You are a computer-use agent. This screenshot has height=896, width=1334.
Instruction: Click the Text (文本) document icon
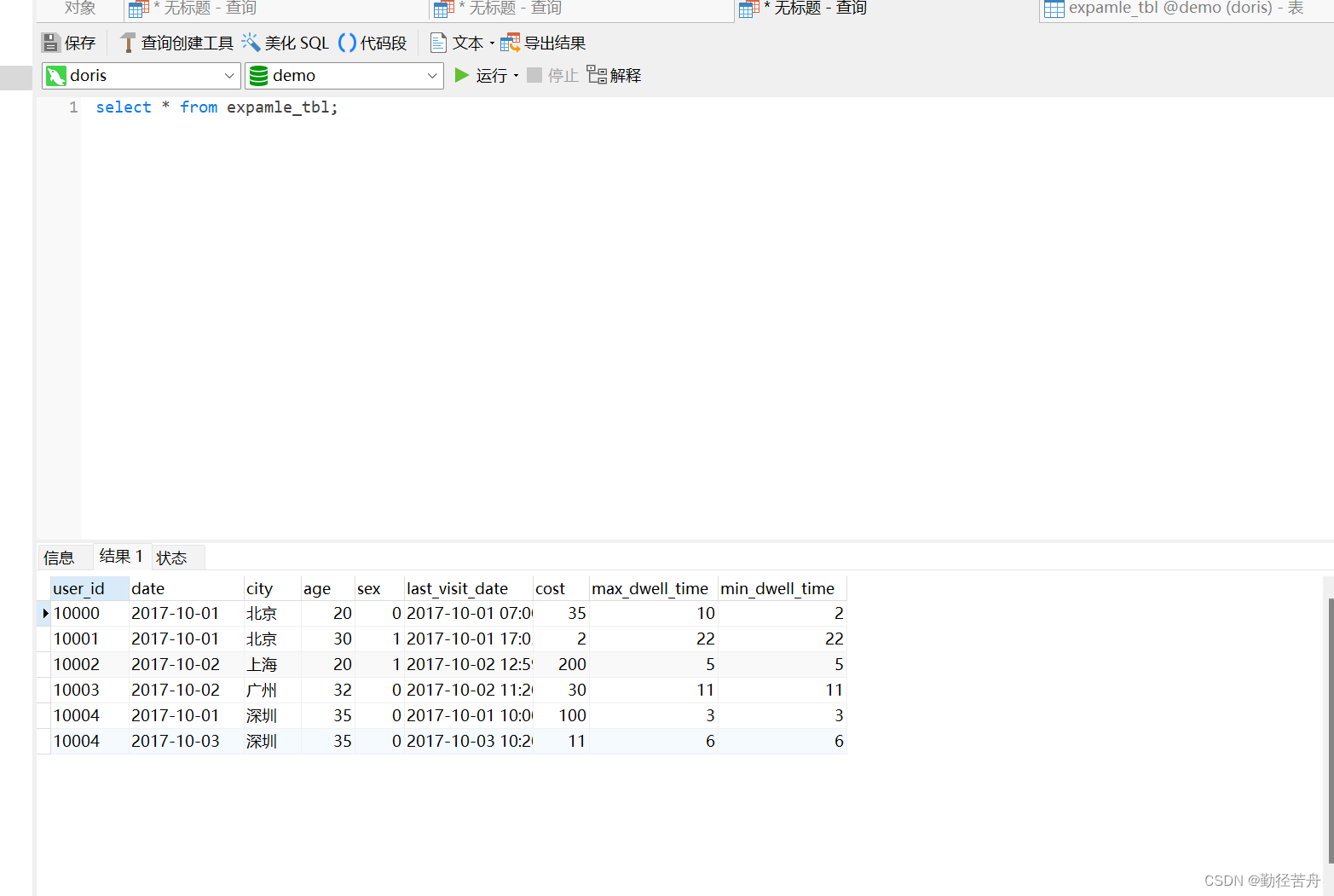[438, 43]
